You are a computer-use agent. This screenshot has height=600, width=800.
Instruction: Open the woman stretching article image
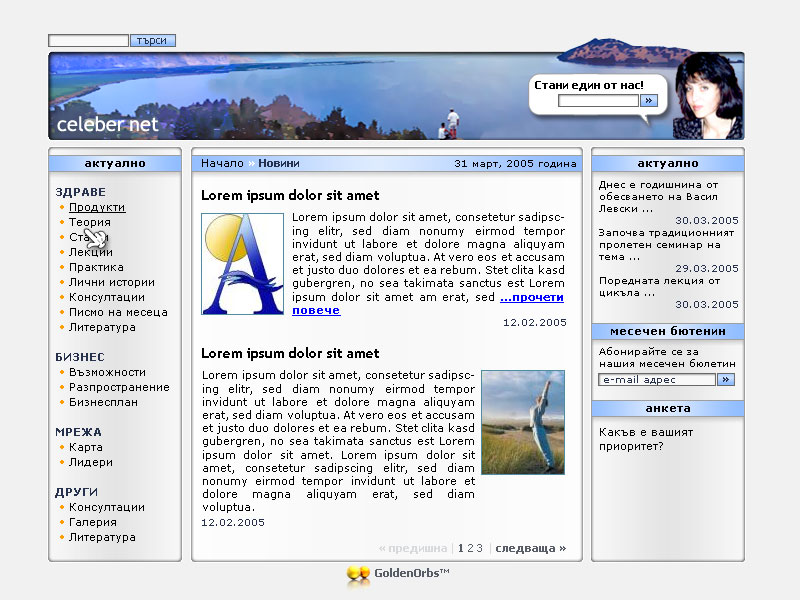522,422
